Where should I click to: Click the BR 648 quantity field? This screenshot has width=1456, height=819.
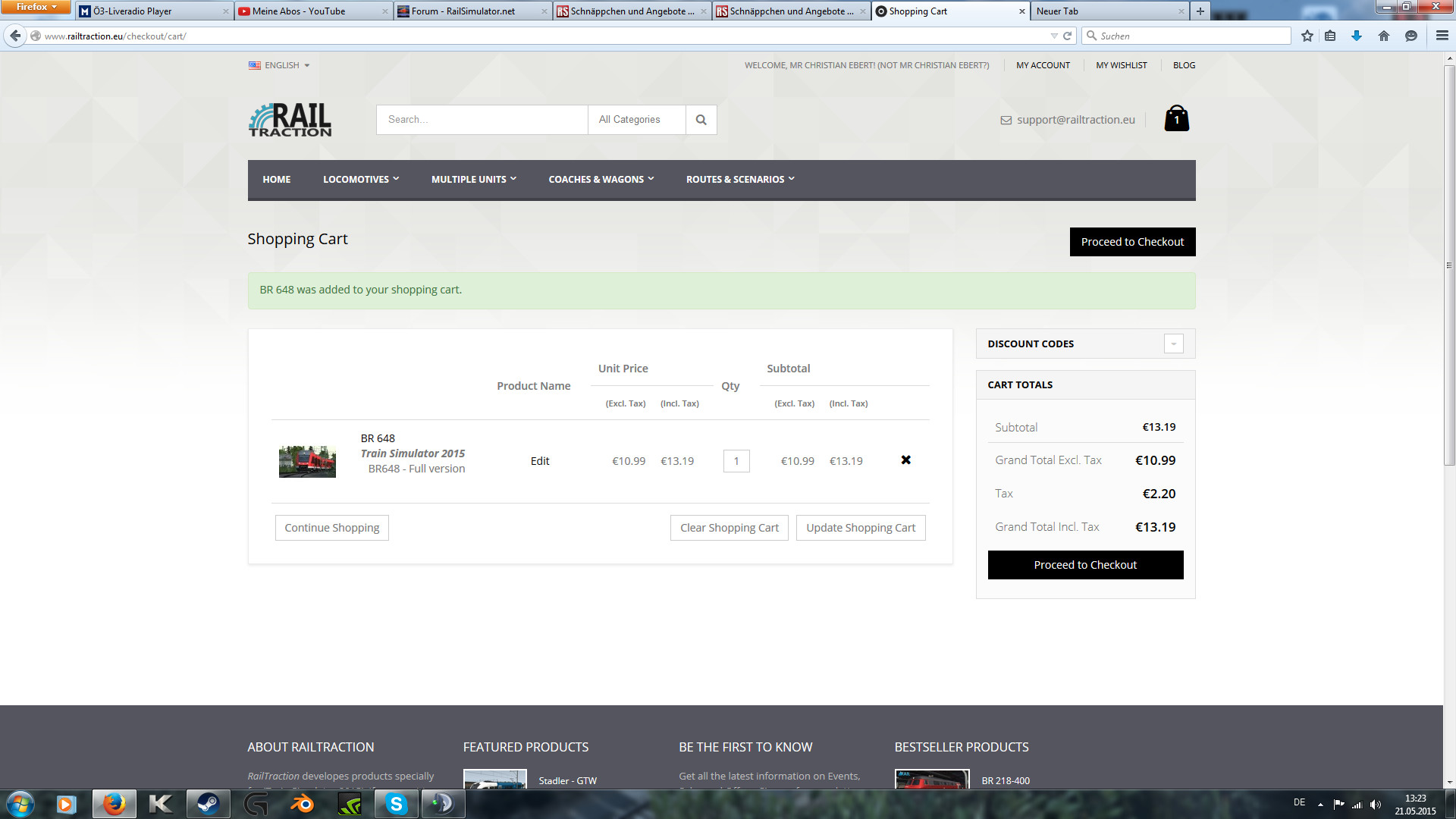coord(736,461)
